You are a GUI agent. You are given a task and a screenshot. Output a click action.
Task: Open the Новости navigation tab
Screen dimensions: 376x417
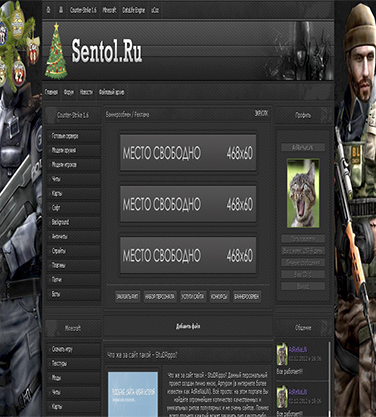click(x=86, y=92)
